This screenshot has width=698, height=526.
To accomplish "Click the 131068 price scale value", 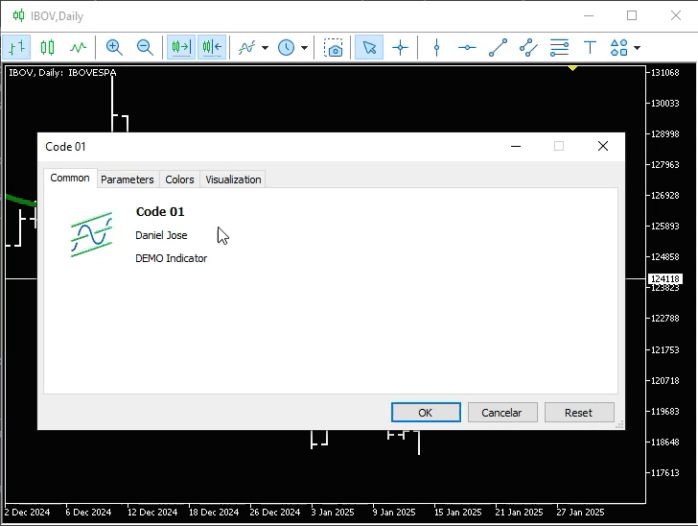I will click(x=665, y=73).
